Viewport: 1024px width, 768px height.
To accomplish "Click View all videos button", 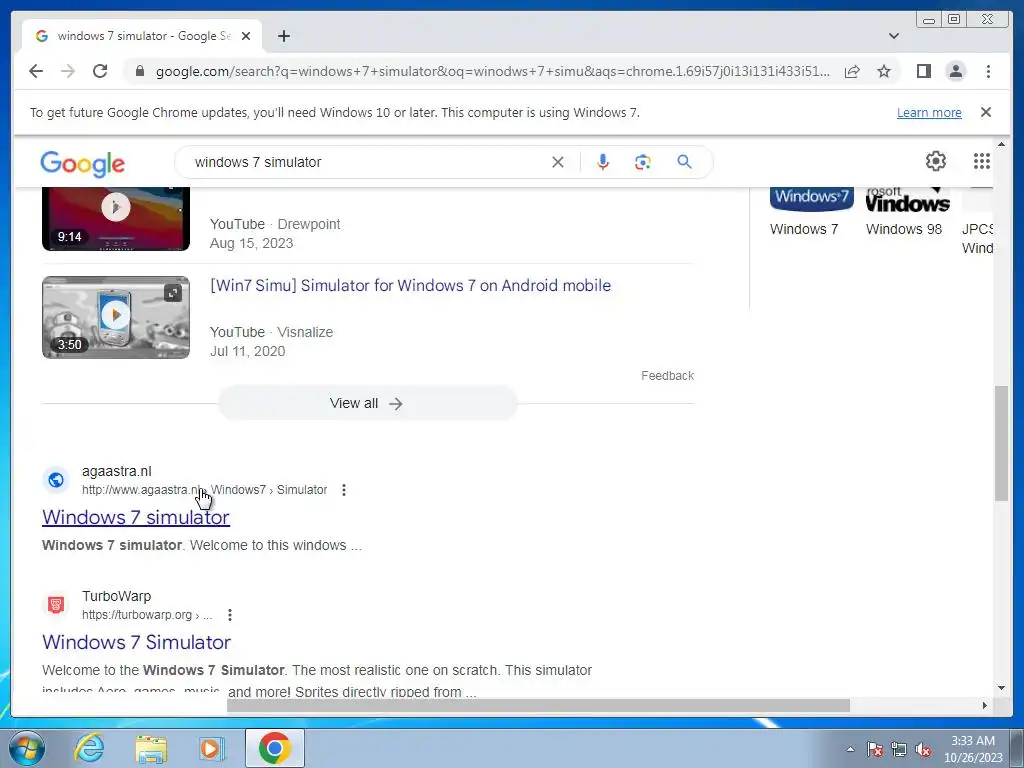I will (x=368, y=403).
